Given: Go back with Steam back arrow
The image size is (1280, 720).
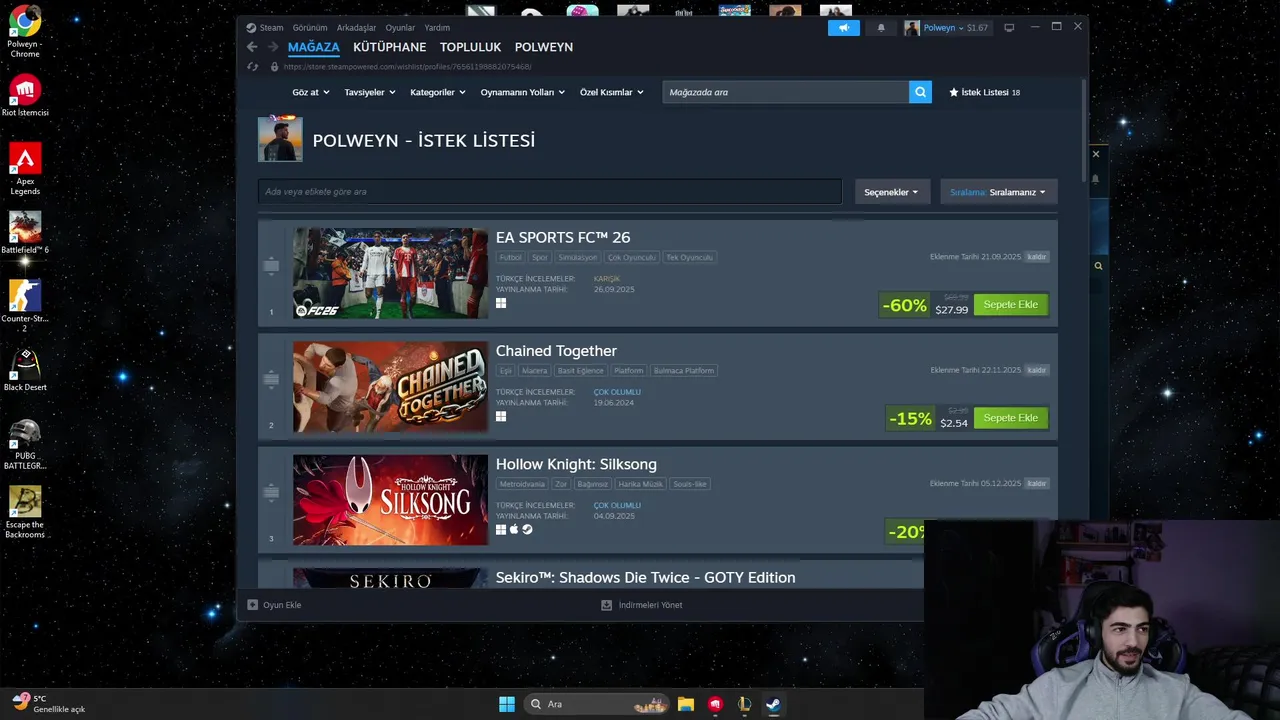Looking at the screenshot, I should click(x=252, y=47).
